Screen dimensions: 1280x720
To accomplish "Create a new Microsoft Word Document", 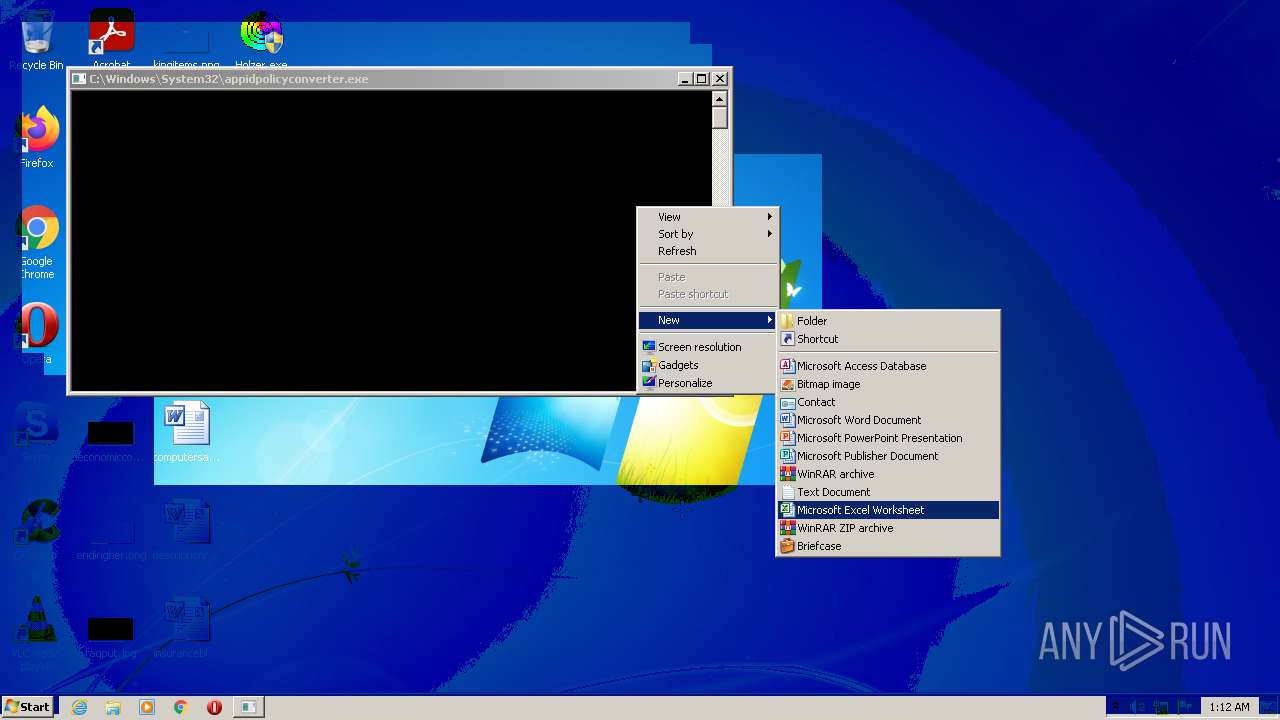I will (888, 420).
